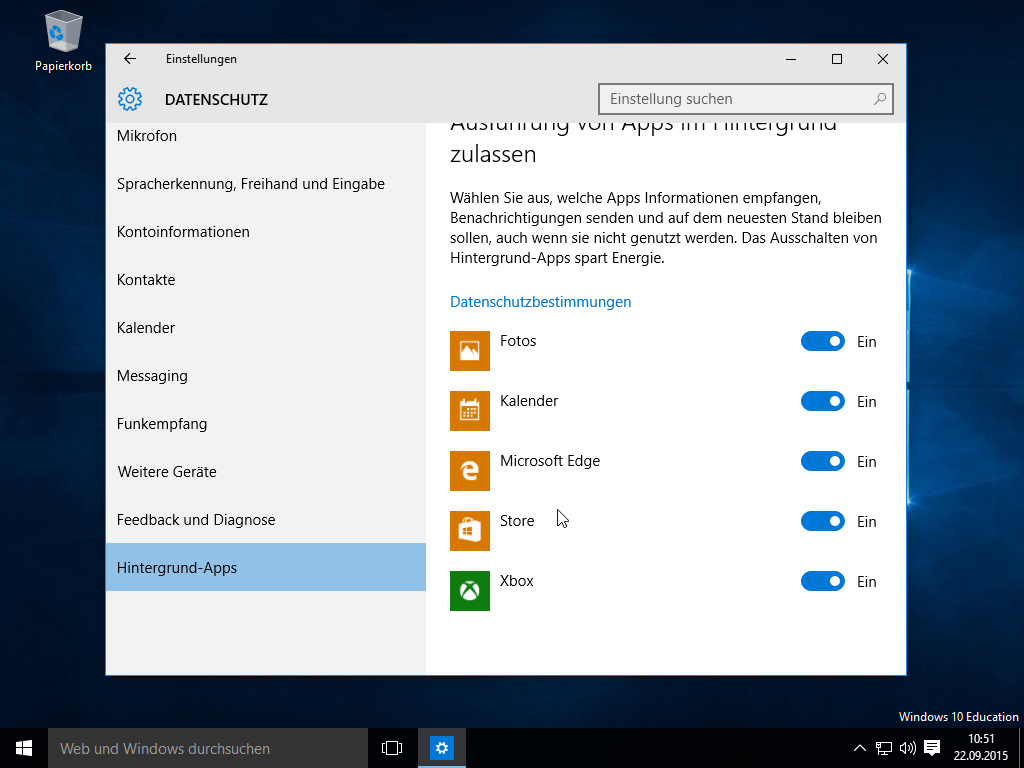
Task: Click the Fotos app name label
Action: [x=518, y=341]
